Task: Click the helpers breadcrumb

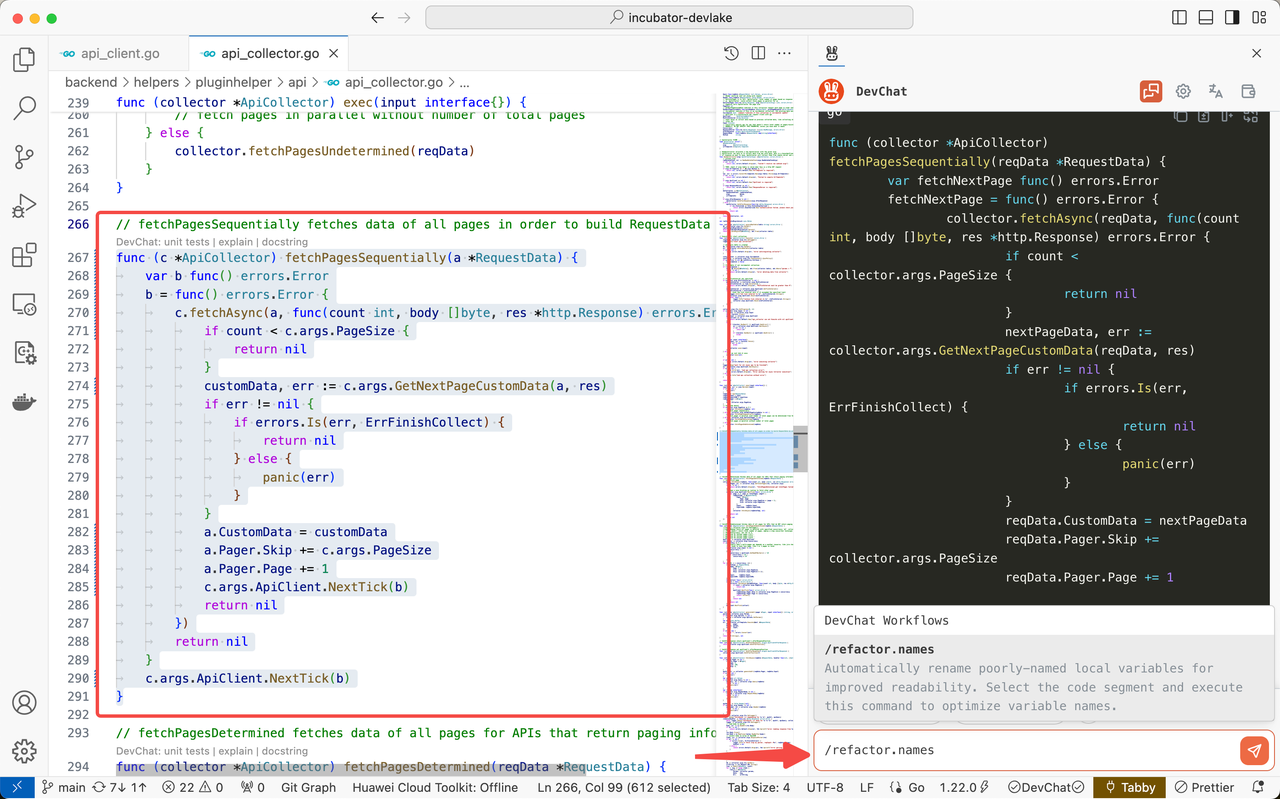Action: [x=156, y=82]
